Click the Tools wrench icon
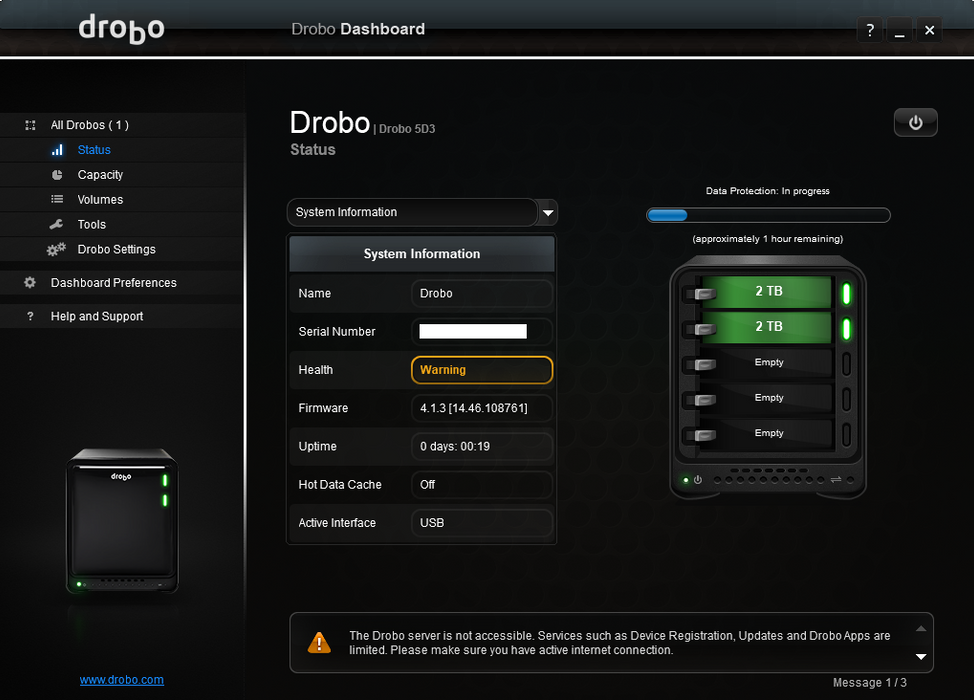 coord(57,224)
